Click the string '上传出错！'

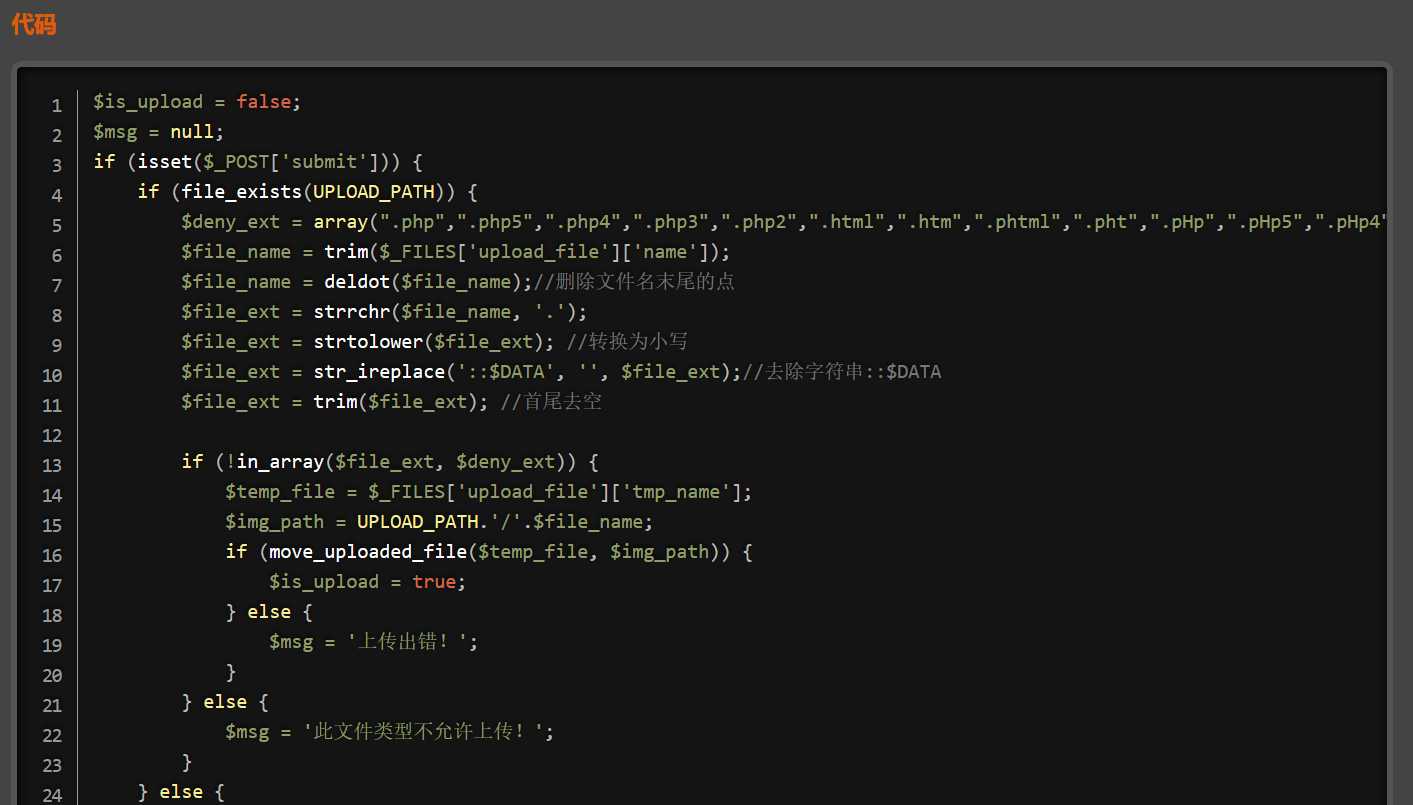pyautogui.click(x=407, y=642)
